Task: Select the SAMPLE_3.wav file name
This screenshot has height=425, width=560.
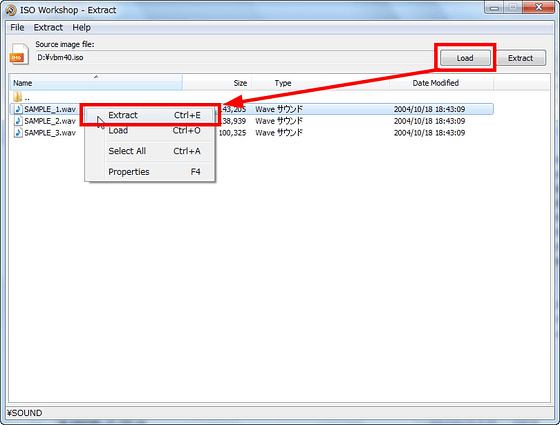Action: click(x=50, y=133)
